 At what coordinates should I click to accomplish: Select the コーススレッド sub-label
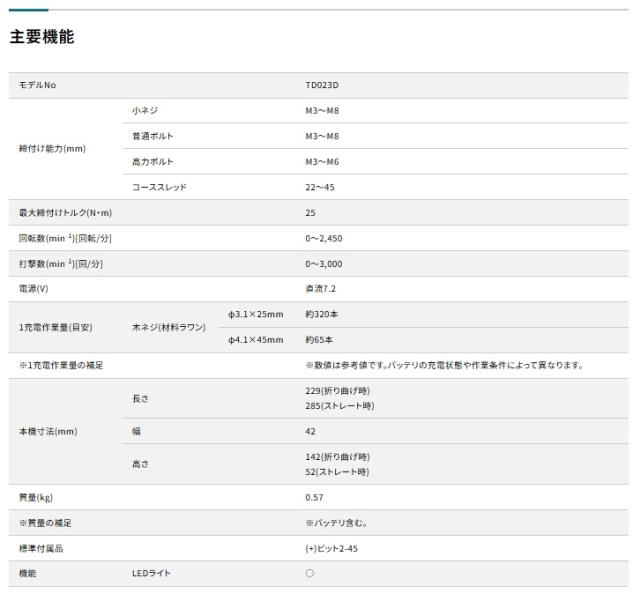tap(159, 187)
